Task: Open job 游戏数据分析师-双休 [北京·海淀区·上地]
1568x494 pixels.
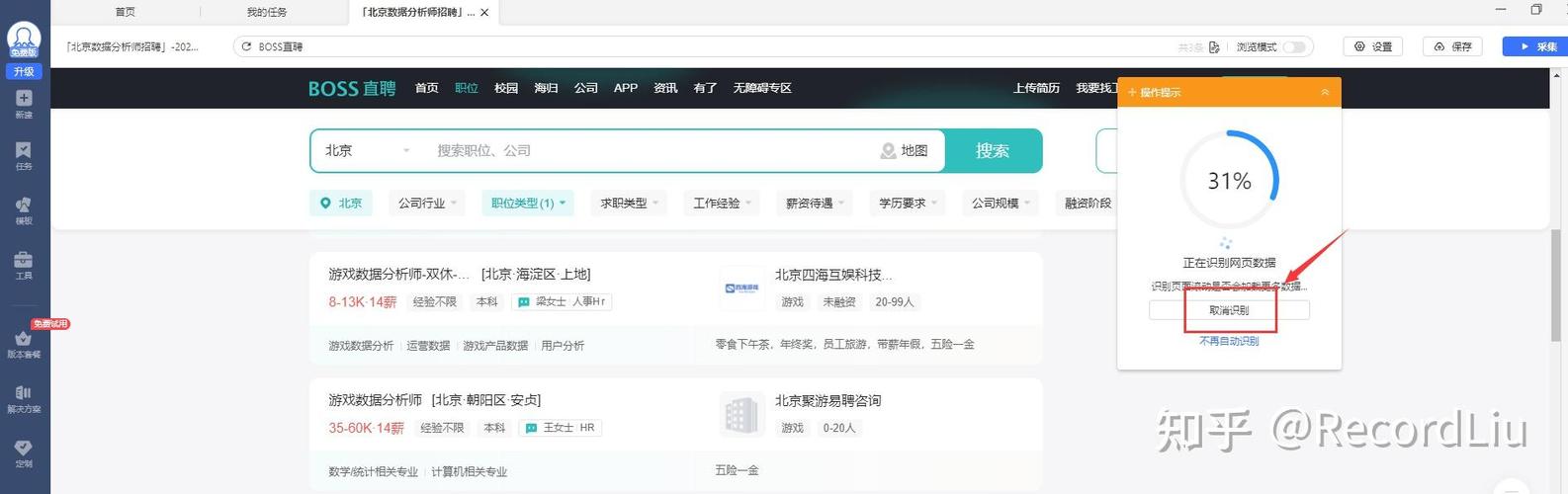Action: [460, 274]
